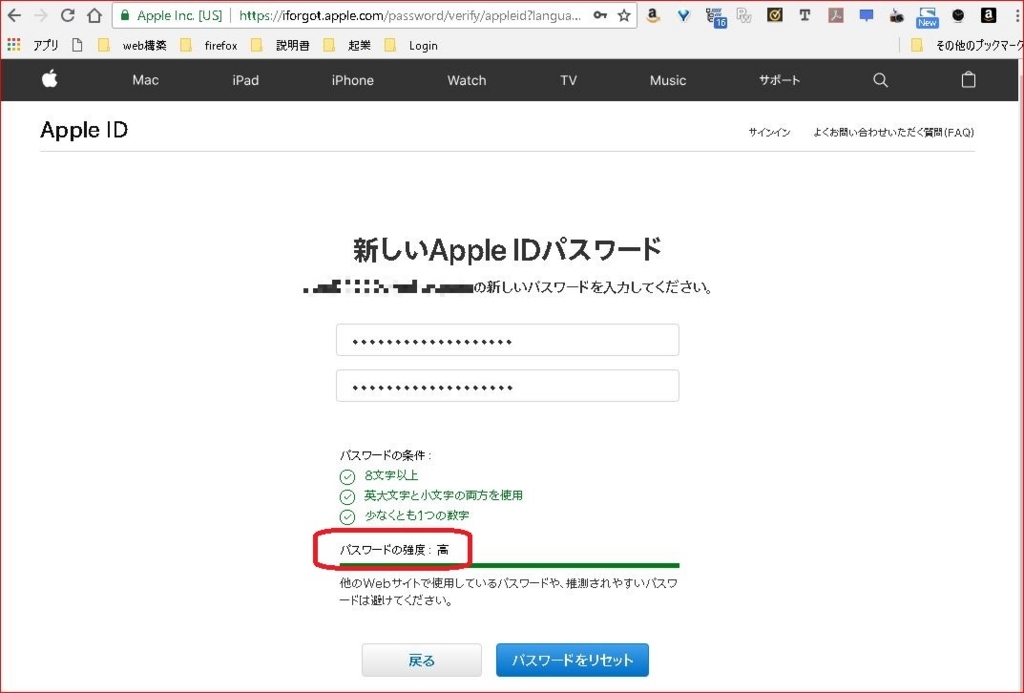Click the Apple ID heading link
The height and width of the screenshot is (693, 1024).
84,129
